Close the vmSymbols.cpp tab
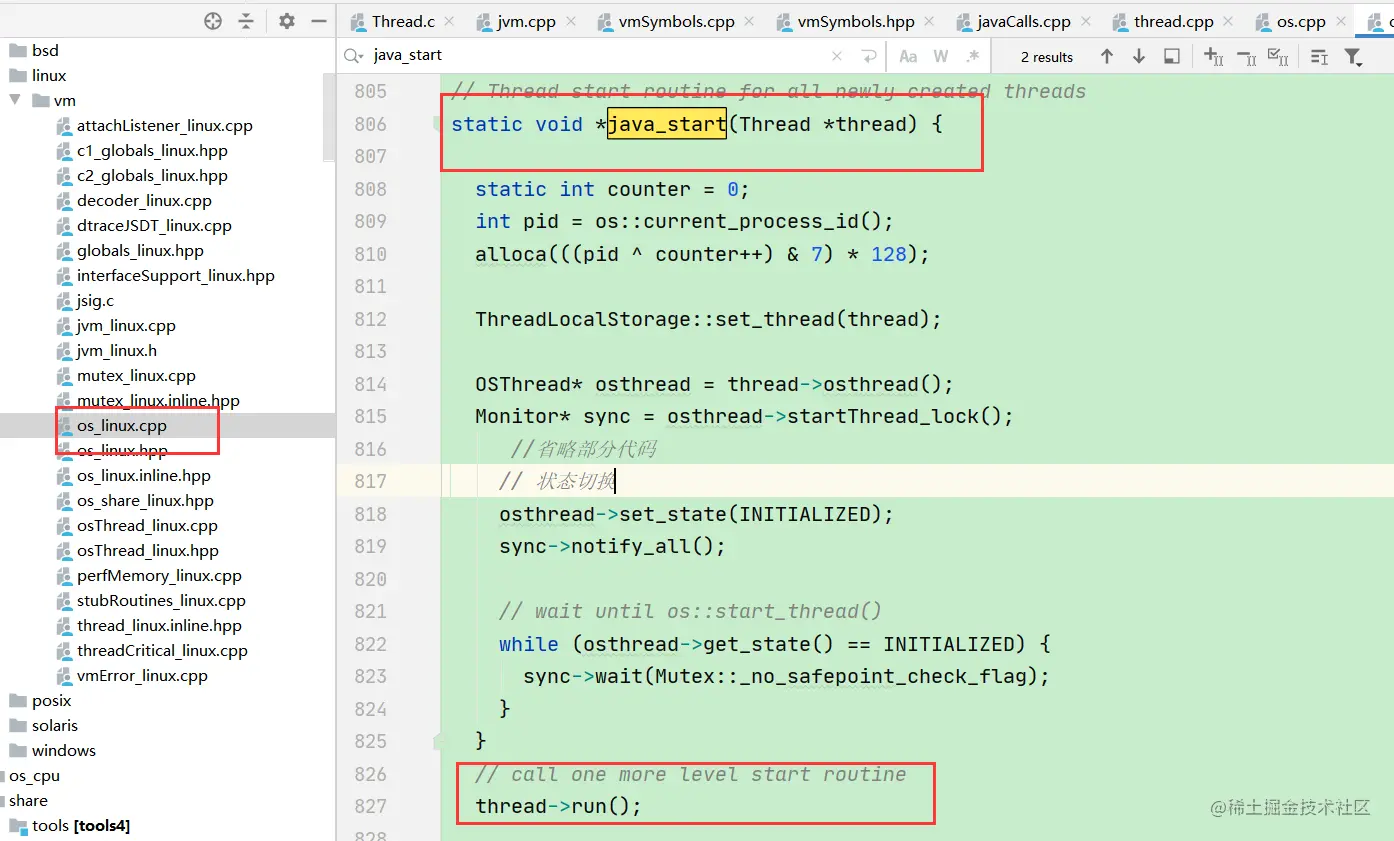 [750, 21]
